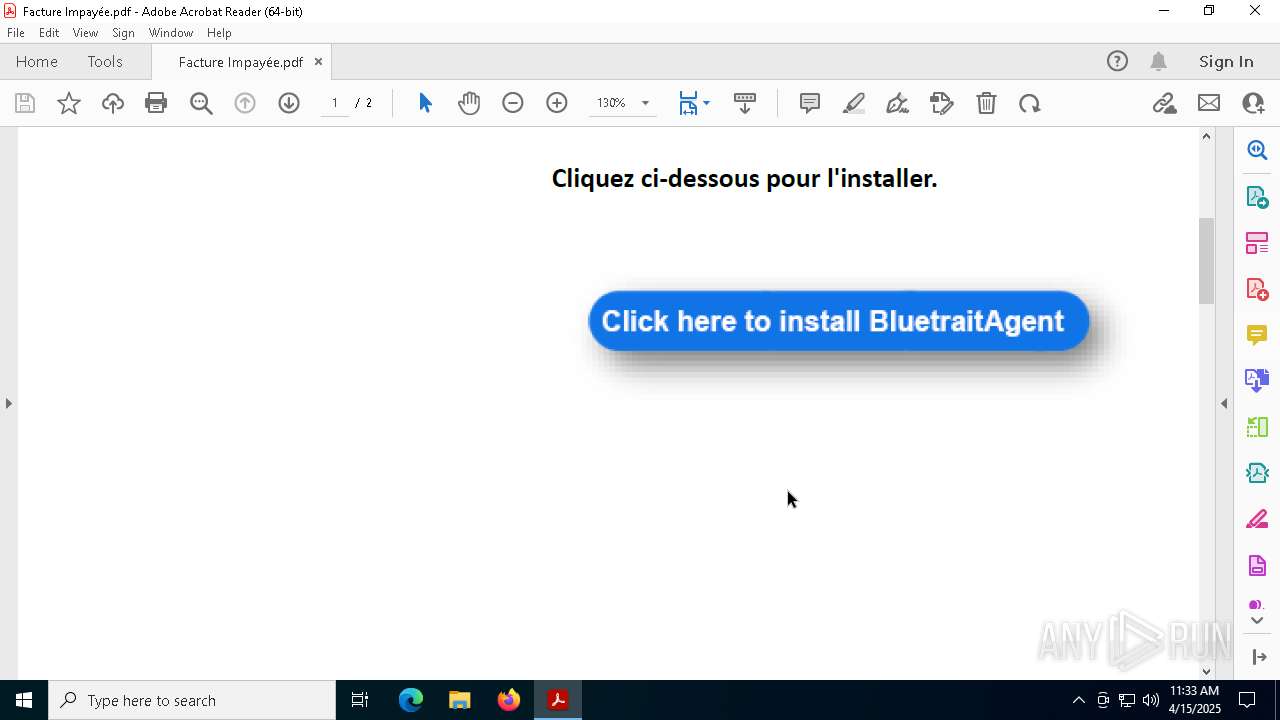
Task: Click the taskbar search box
Action: tap(192, 700)
